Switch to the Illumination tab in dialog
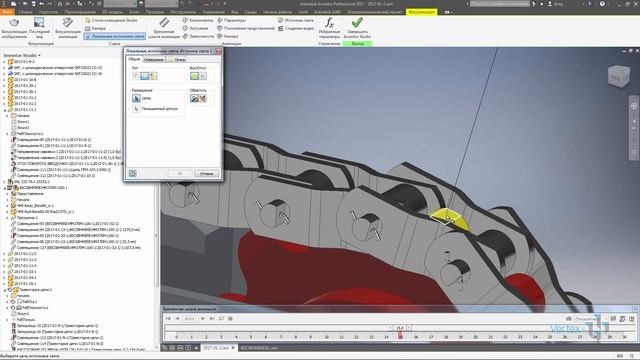 pos(153,60)
